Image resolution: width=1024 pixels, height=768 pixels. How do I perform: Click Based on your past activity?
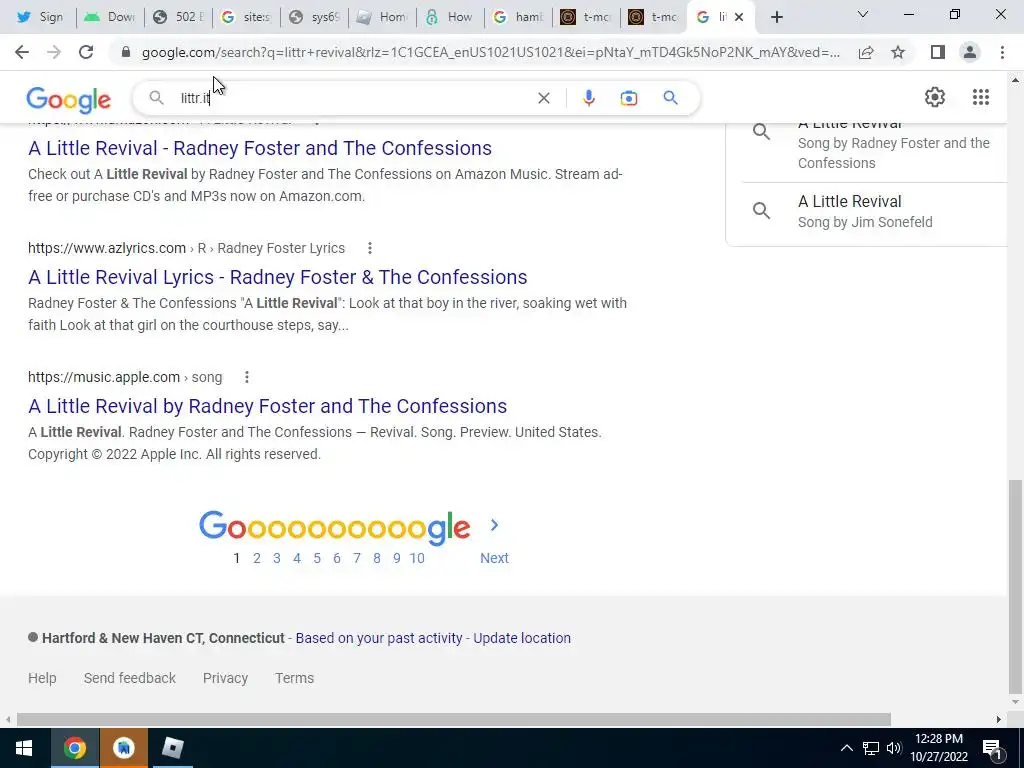[x=379, y=638]
